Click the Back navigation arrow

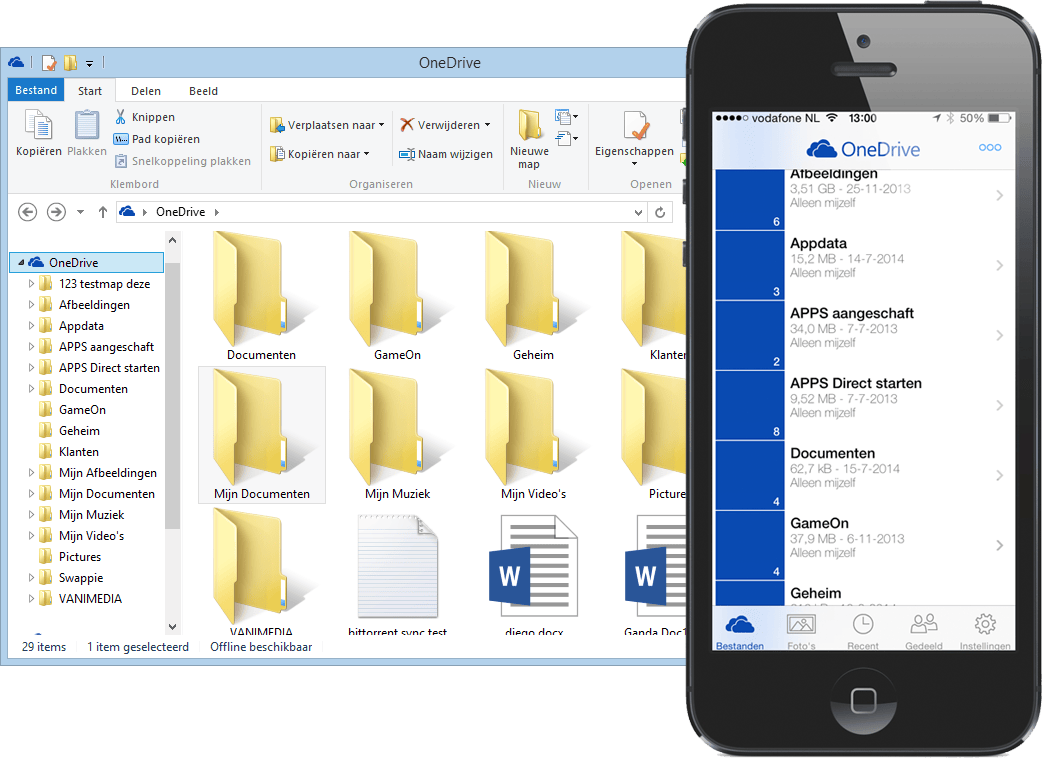(27, 212)
